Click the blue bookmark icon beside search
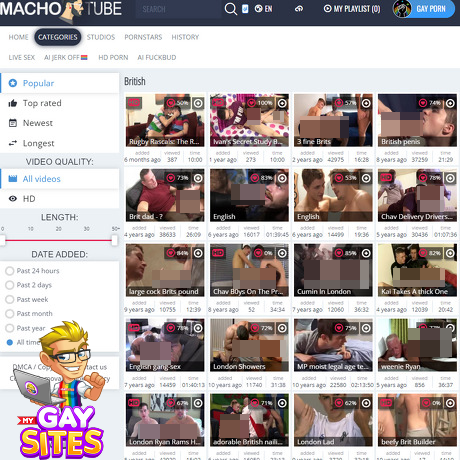The image size is (460, 460). (x=245, y=9)
